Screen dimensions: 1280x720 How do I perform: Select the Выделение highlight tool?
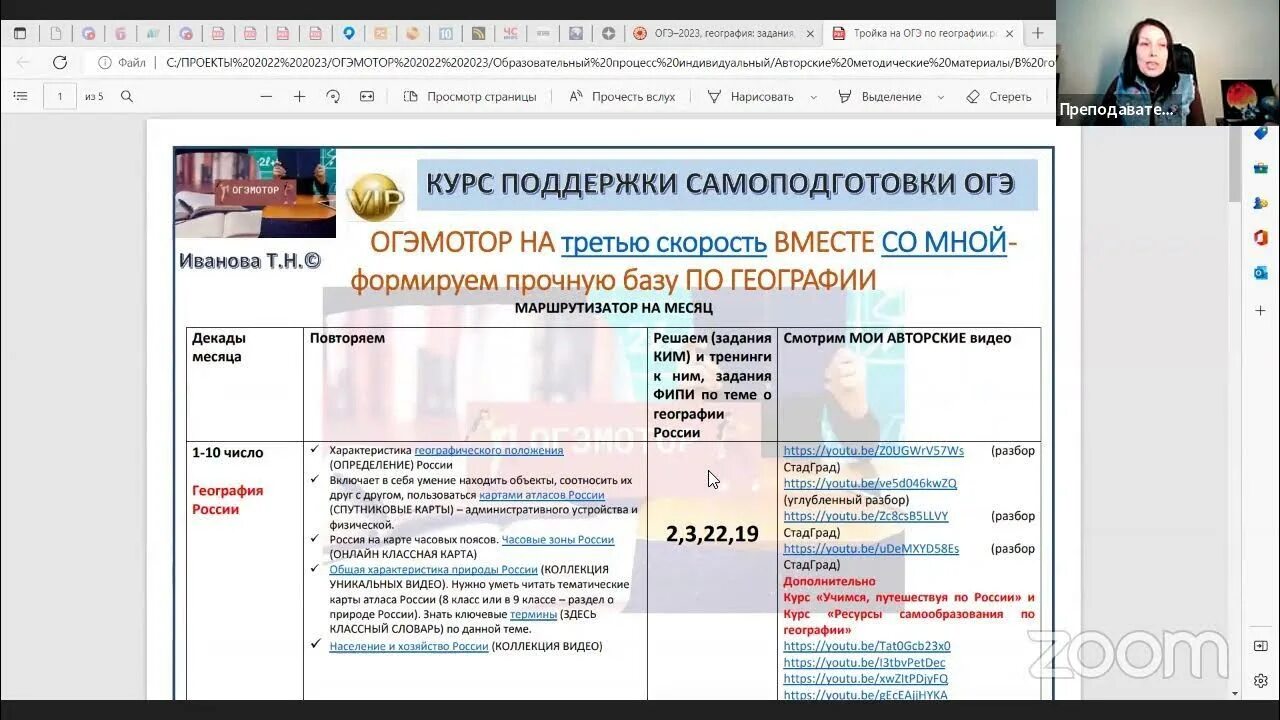(880, 96)
